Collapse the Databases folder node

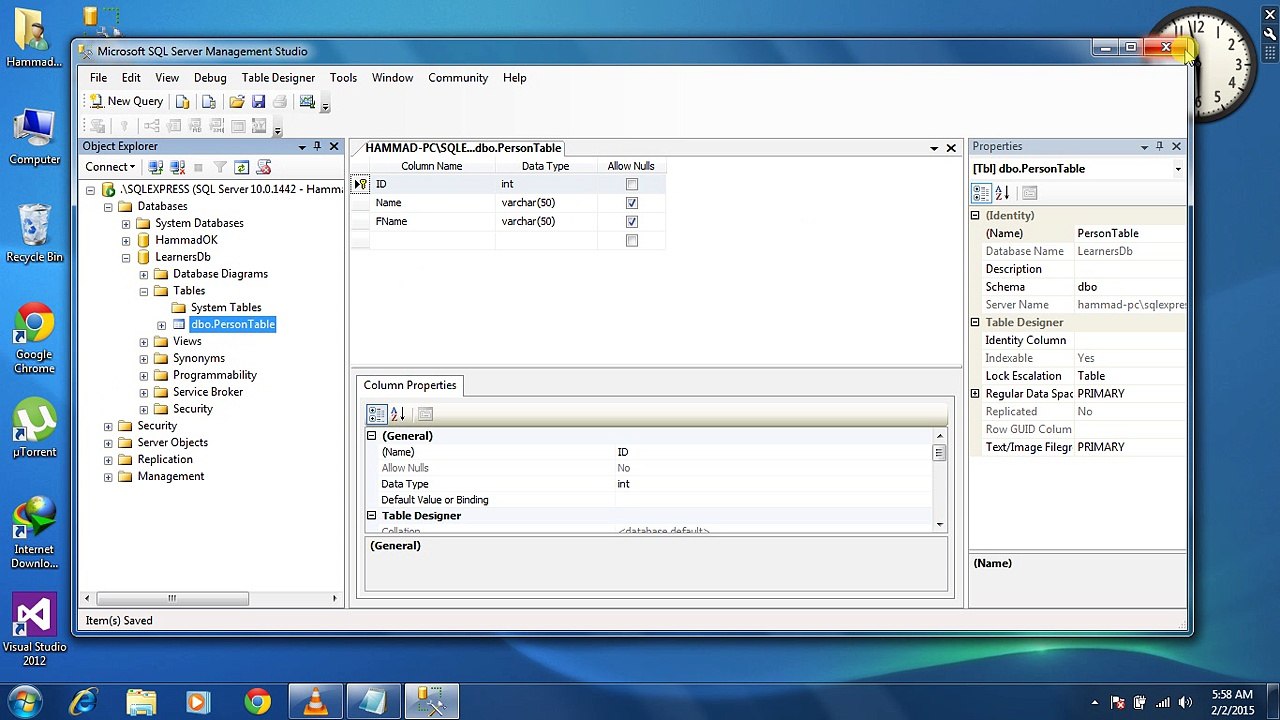click(x=108, y=207)
